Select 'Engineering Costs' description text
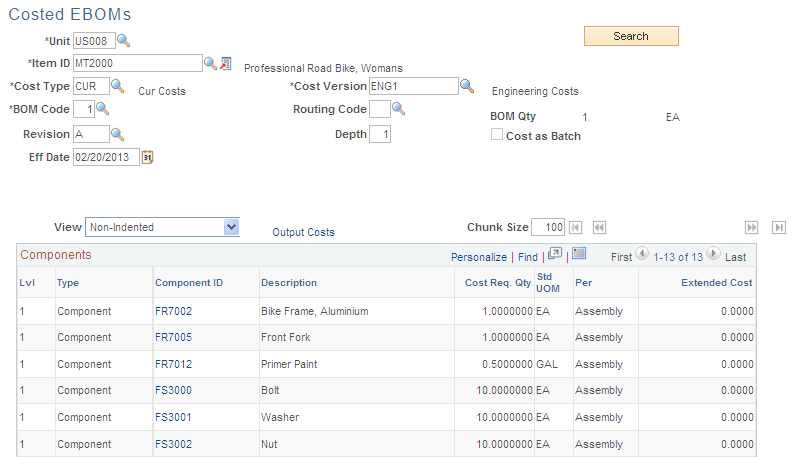This screenshot has height=457, width=794. point(535,91)
